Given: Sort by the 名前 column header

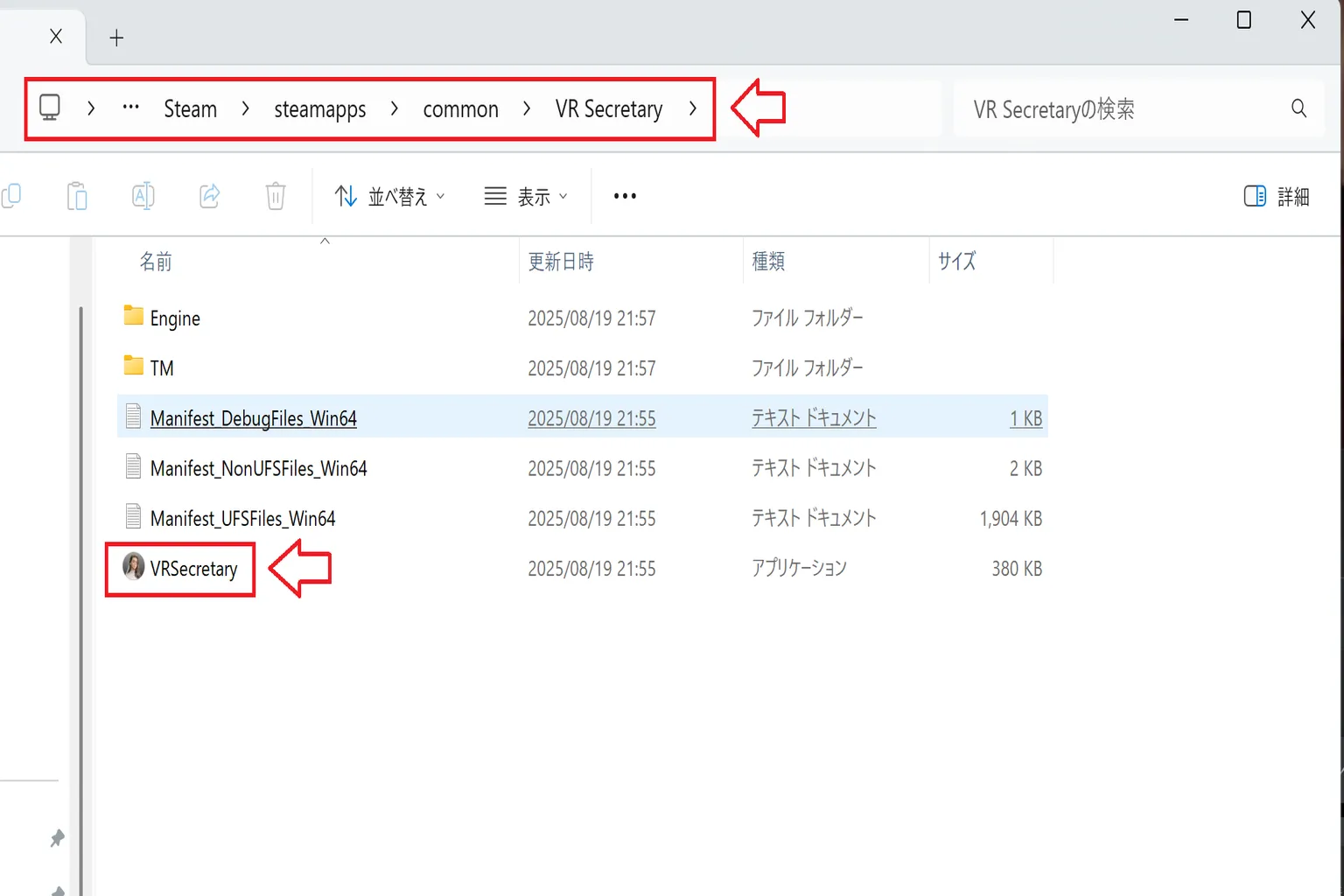Looking at the screenshot, I should coord(156,261).
